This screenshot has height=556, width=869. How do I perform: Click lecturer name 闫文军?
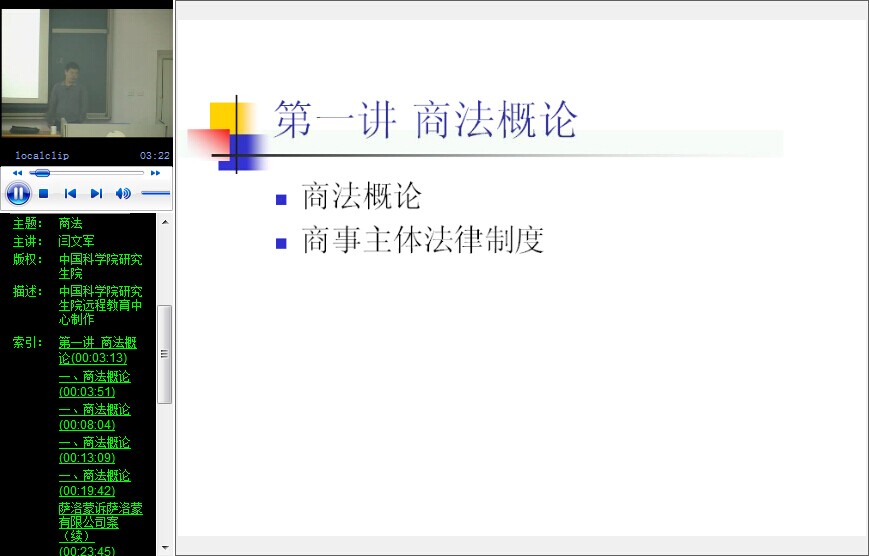pyautogui.click(x=76, y=241)
